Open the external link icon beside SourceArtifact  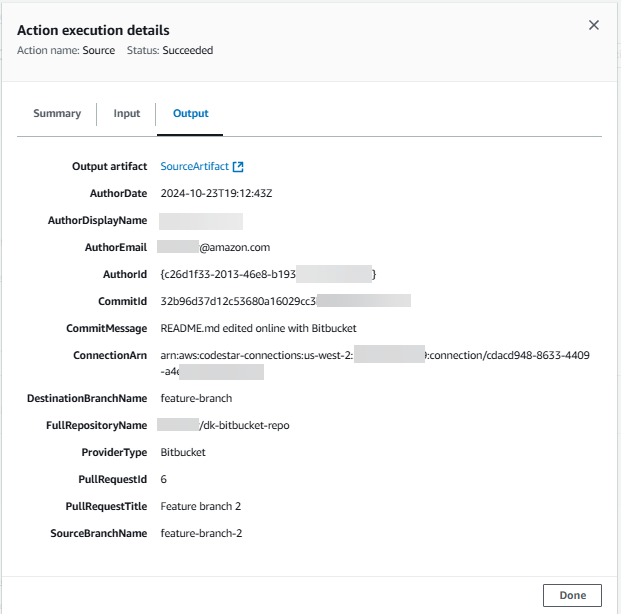coord(238,167)
